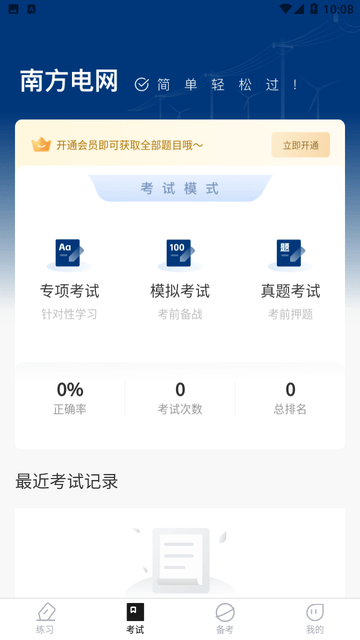
Task: Select the 考试 bookmark icon tab
Action: (135, 618)
